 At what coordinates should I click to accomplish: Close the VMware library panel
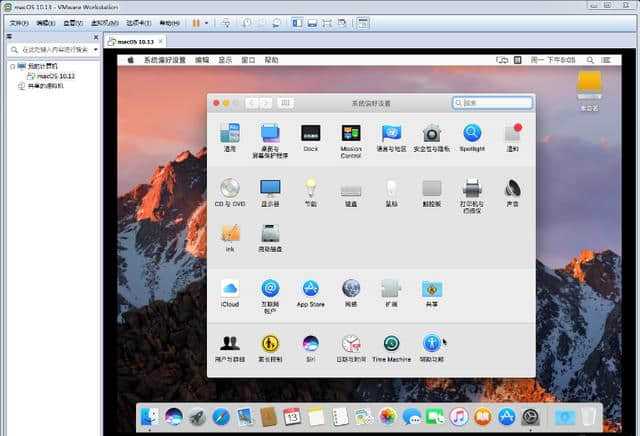pyautogui.click(x=96, y=37)
